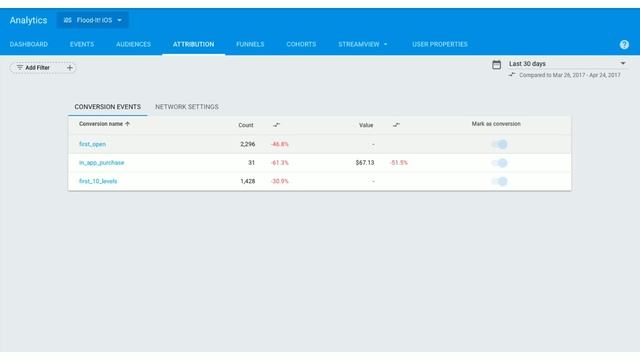Click the iOS platform icon beside Flood-It
This screenshot has height=360, width=640.
pyautogui.click(x=67, y=20)
